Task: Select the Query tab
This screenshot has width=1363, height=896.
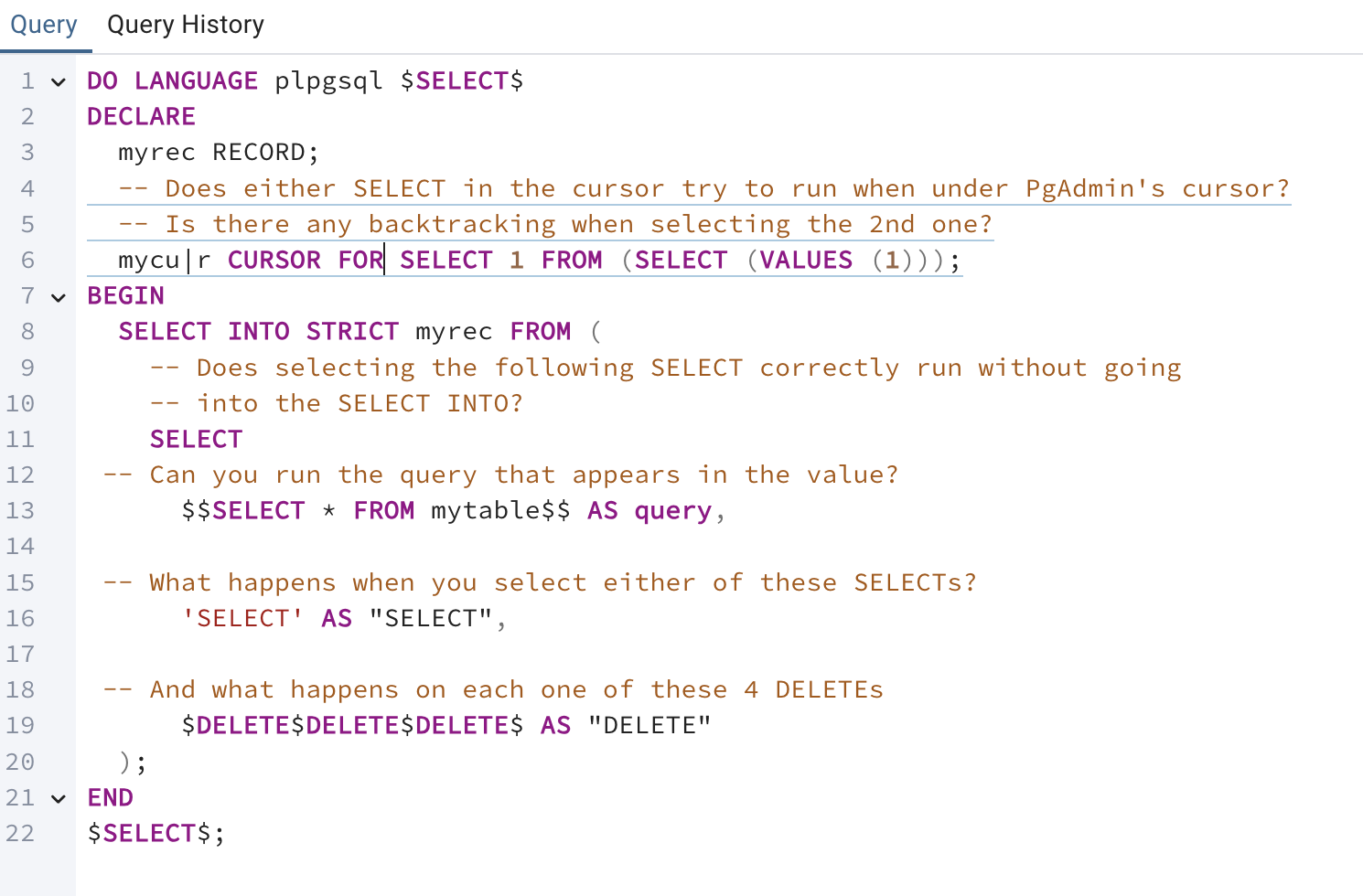Action: 44,25
